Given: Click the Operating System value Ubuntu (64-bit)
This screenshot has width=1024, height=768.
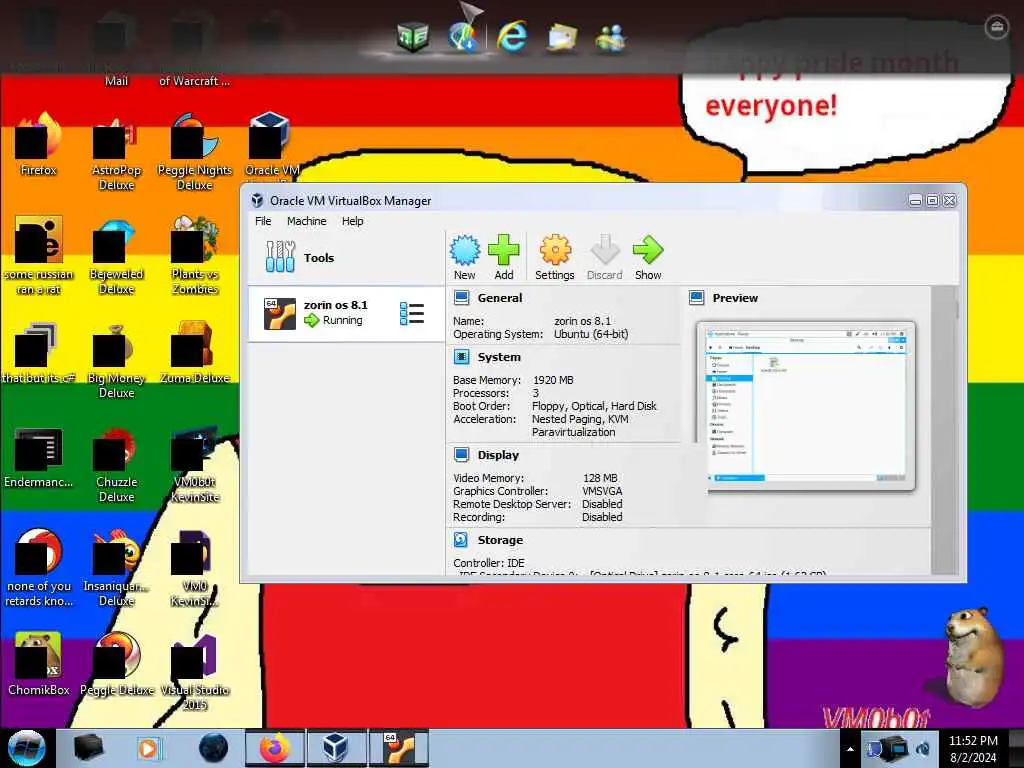Looking at the screenshot, I should click(591, 334).
